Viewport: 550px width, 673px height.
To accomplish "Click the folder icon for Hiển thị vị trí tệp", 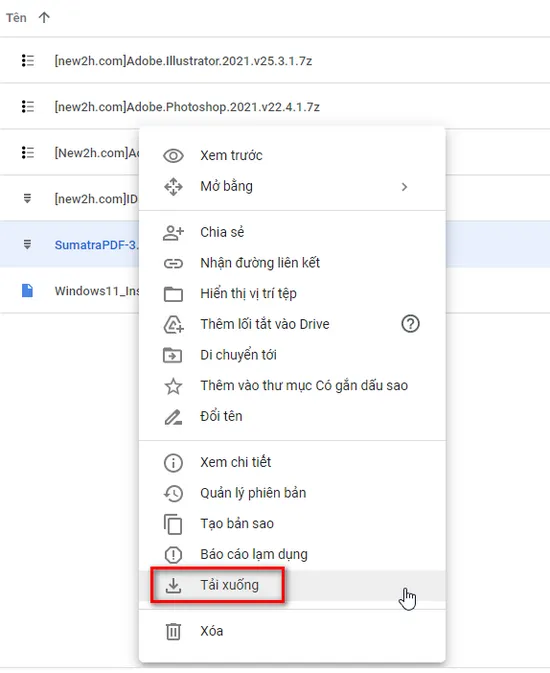I will click(173, 294).
